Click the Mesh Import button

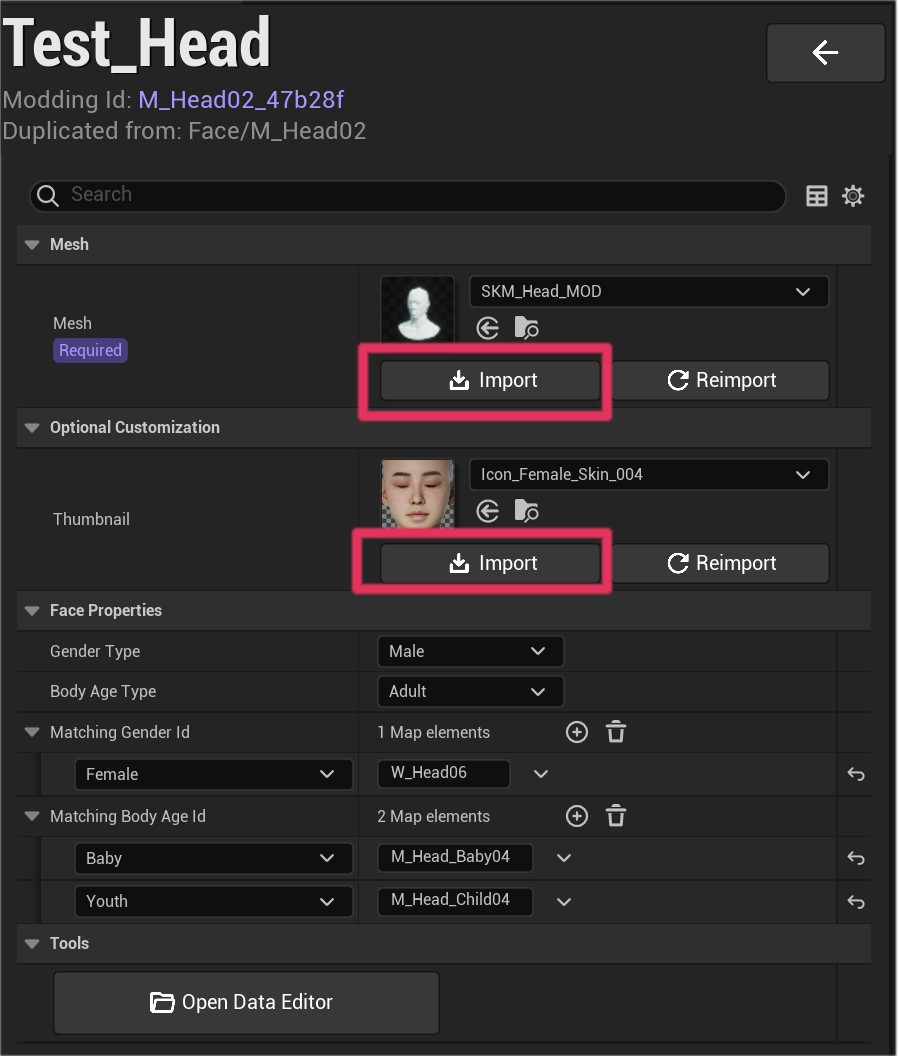click(490, 381)
